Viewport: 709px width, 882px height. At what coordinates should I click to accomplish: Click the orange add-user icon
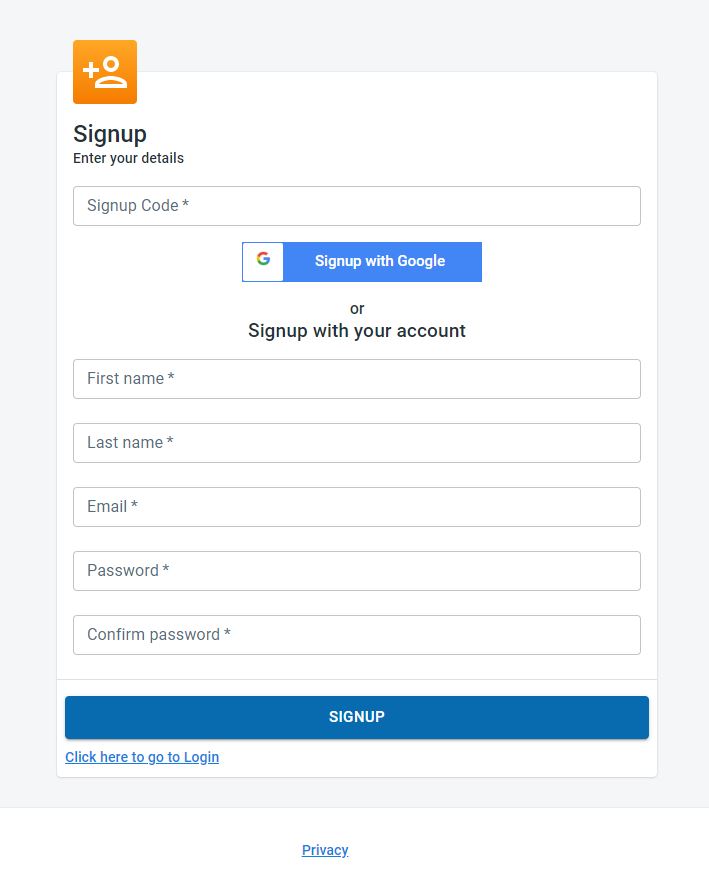pyautogui.click(x=105, y=72)
